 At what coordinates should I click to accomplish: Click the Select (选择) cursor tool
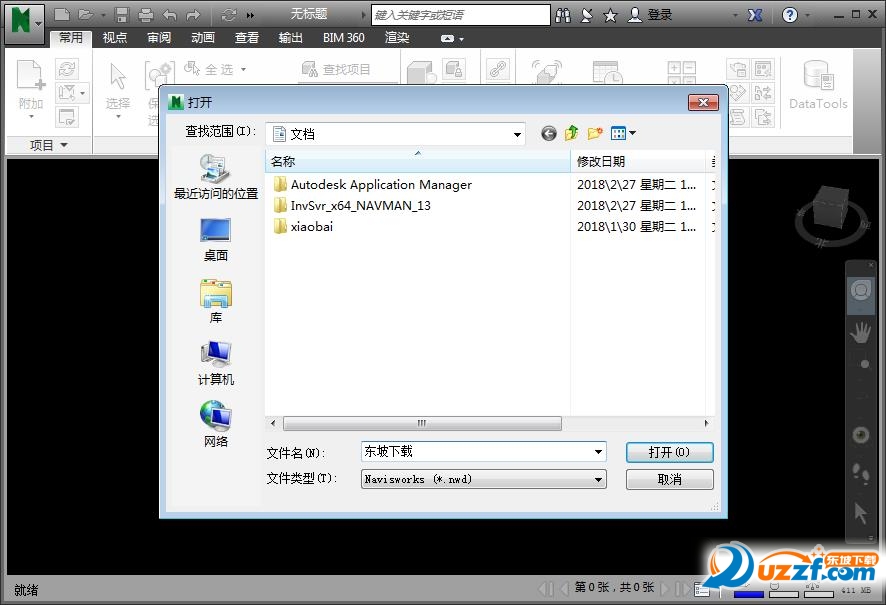coord(118,89)
